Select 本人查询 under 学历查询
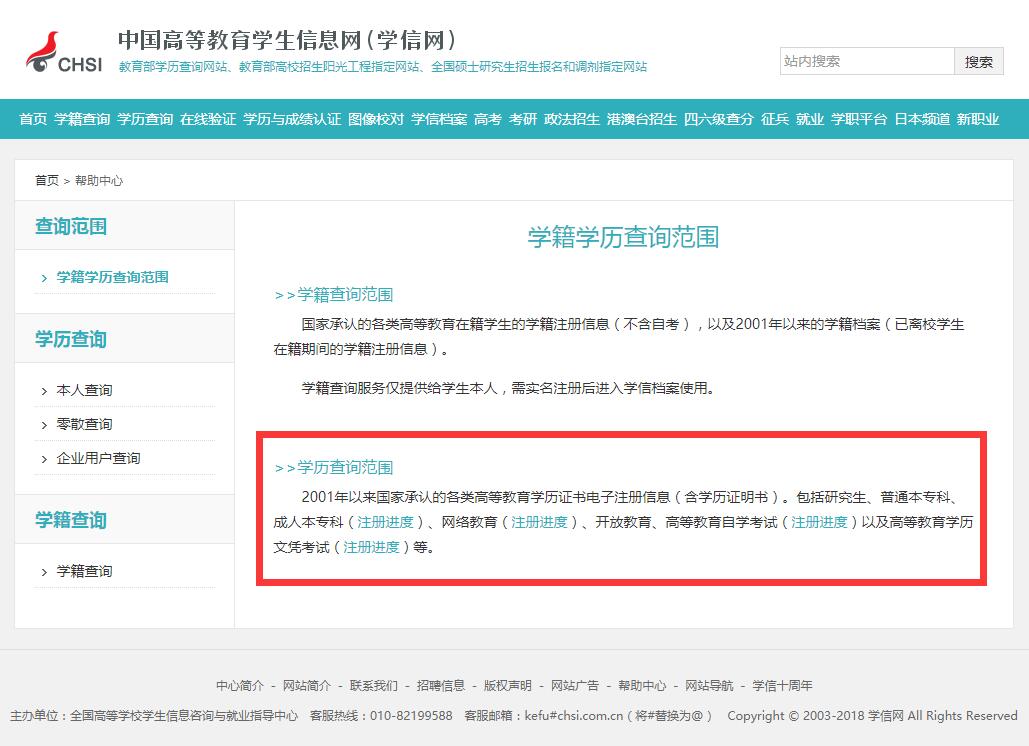 point(83,390)
